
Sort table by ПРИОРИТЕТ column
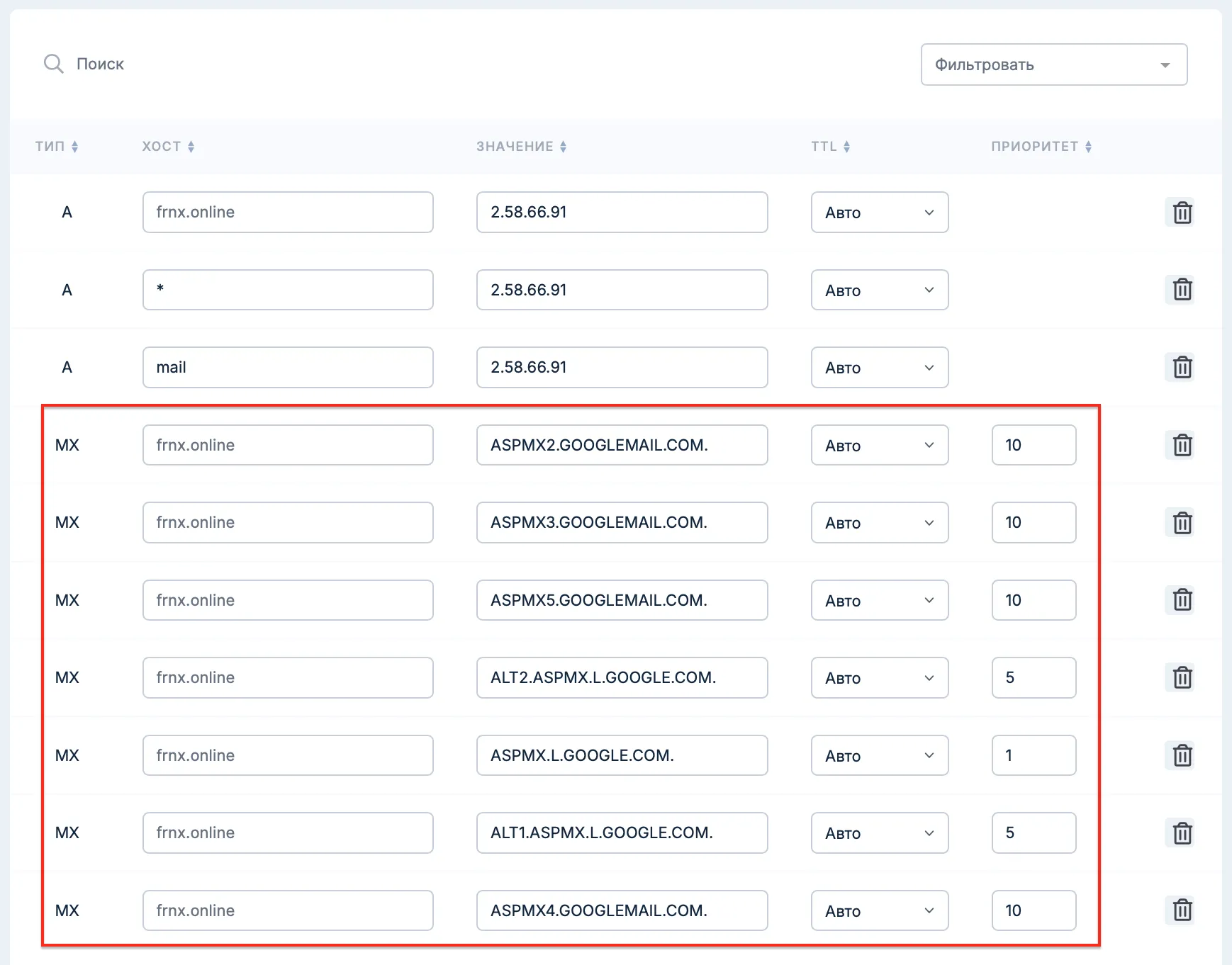pyautogui.click(x=1041, y=147)
